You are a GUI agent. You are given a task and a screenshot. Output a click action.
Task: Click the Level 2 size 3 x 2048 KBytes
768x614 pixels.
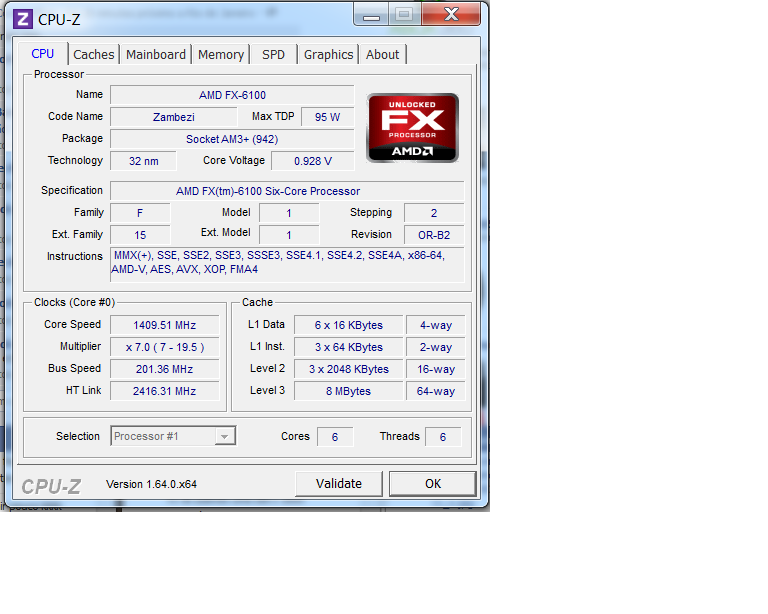point(349,369)
